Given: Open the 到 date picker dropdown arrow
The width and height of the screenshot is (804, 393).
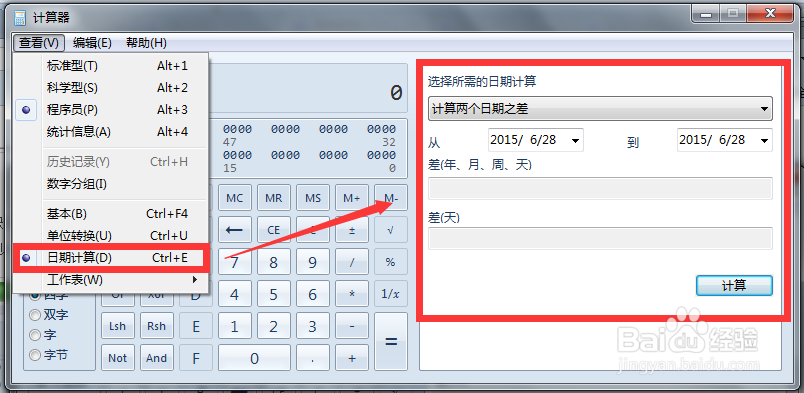Looking at the screenshot, I should point(764,140).
